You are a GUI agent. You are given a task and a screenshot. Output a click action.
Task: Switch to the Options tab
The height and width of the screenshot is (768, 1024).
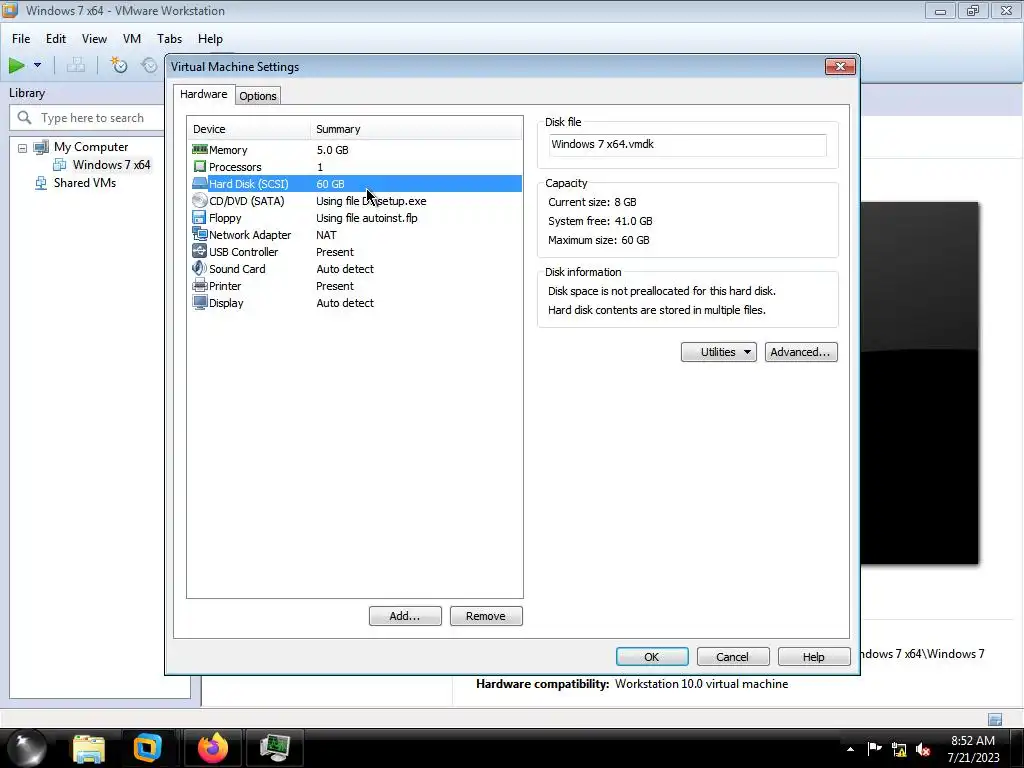point(258,96)
